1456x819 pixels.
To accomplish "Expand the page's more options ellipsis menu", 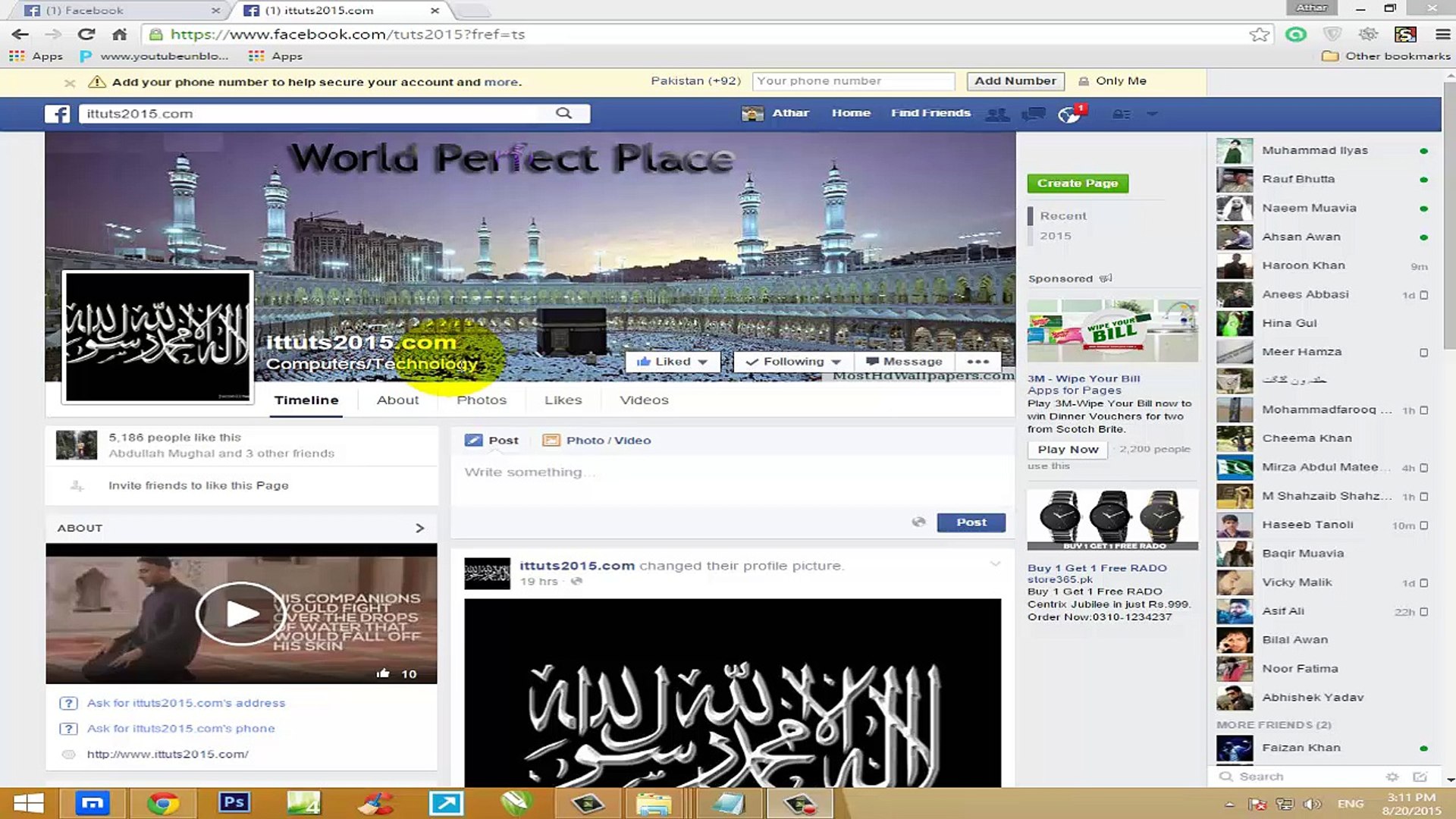I will pos(978,361).
